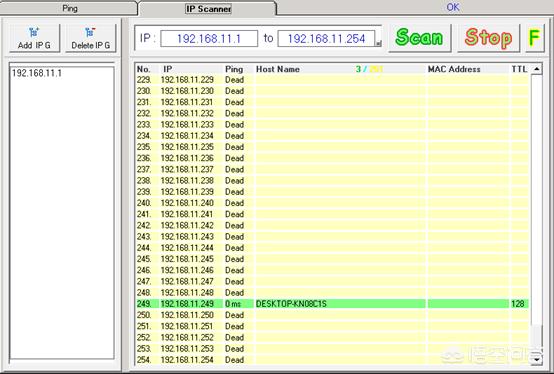Select the row for 192.168.11.250
This screenshot has width=554, height=374.
click(332, 315)
